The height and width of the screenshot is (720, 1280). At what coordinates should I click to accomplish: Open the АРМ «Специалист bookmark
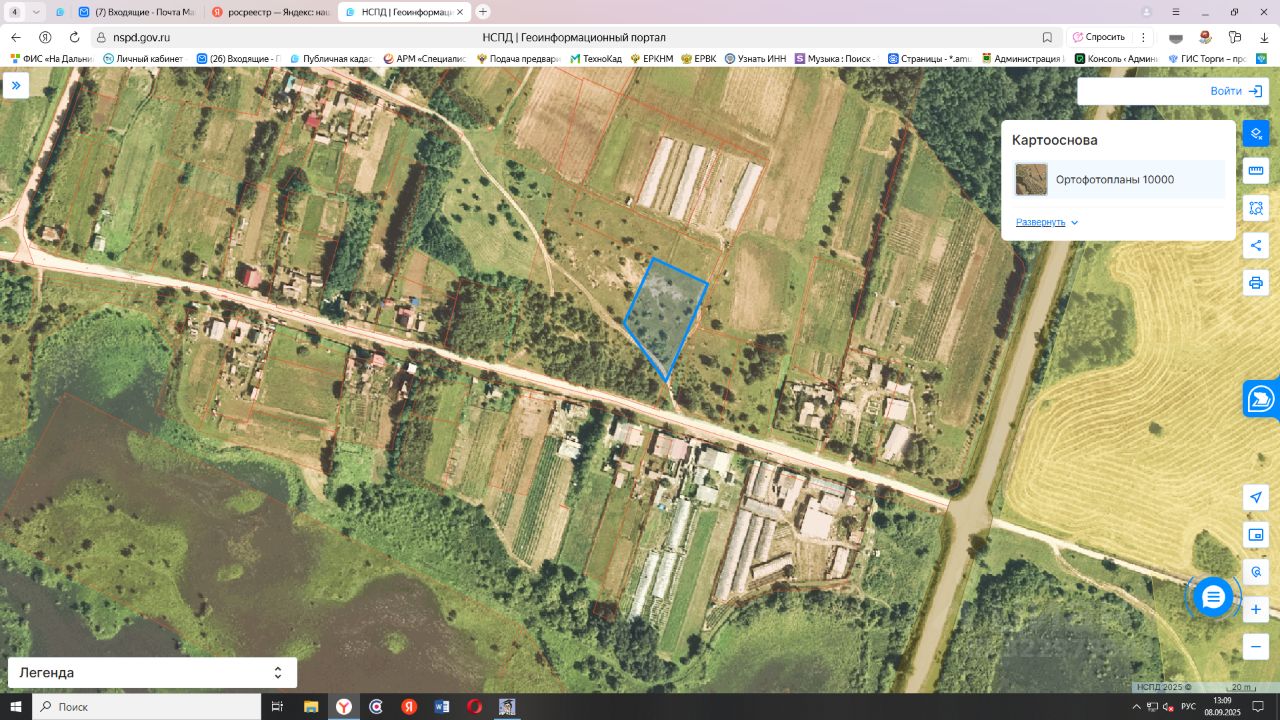pyautogui.click(x=425, y=59)
